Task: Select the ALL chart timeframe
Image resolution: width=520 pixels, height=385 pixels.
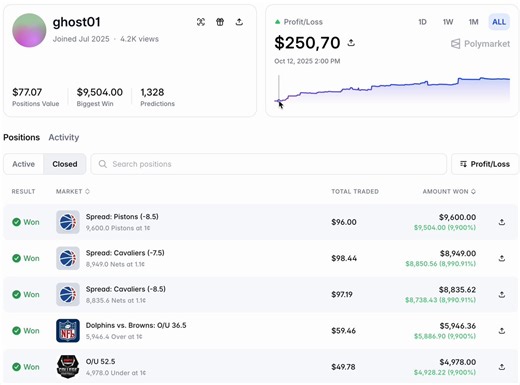Action: (x=499, y=22)
